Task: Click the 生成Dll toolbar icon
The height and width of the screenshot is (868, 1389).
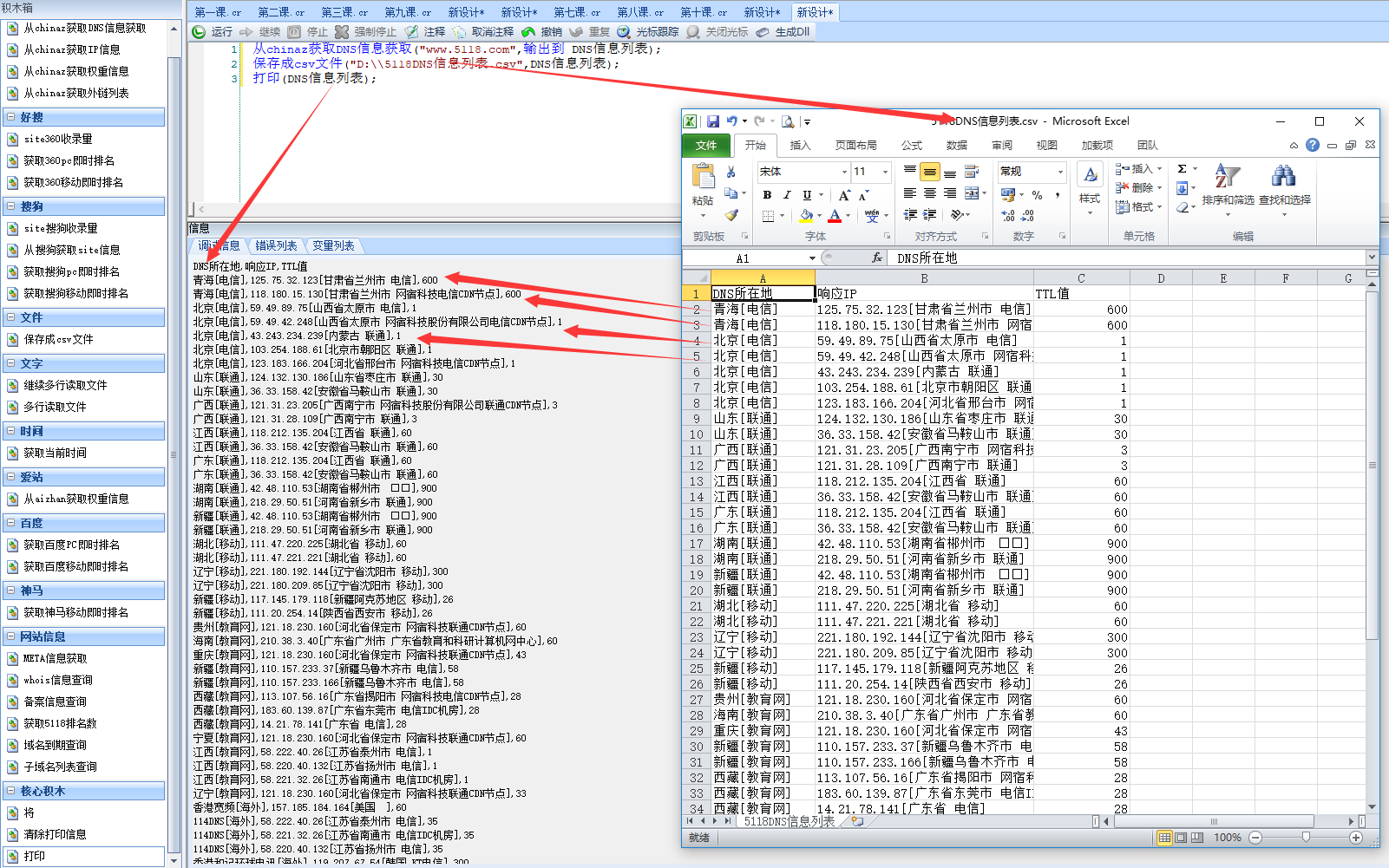Action: point(763,32)
